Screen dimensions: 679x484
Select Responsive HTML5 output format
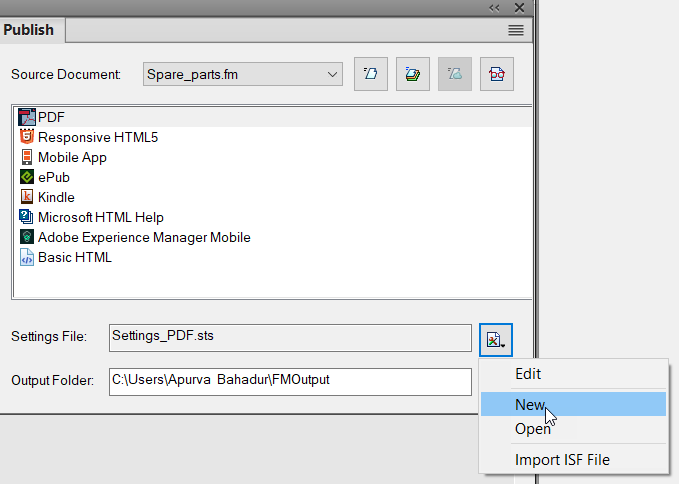tap(98, 137)
